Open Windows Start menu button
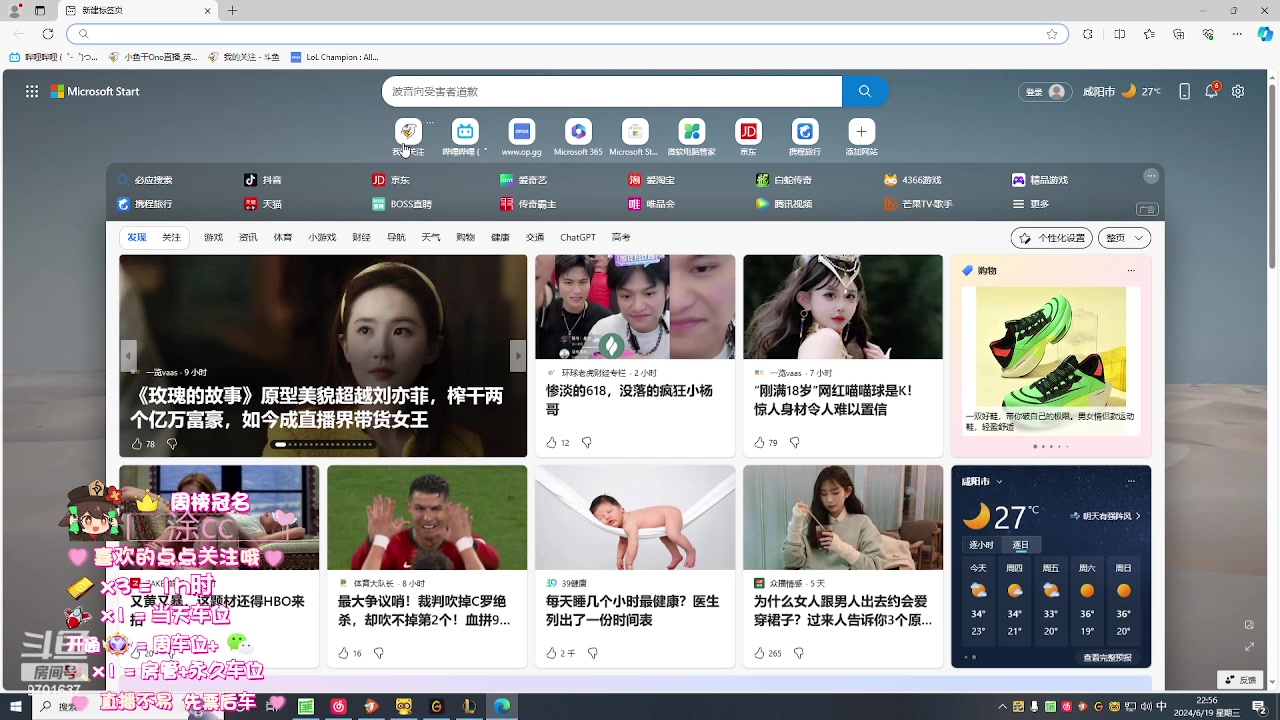This screenshot has width=1280, height=720. click(15, 707)
